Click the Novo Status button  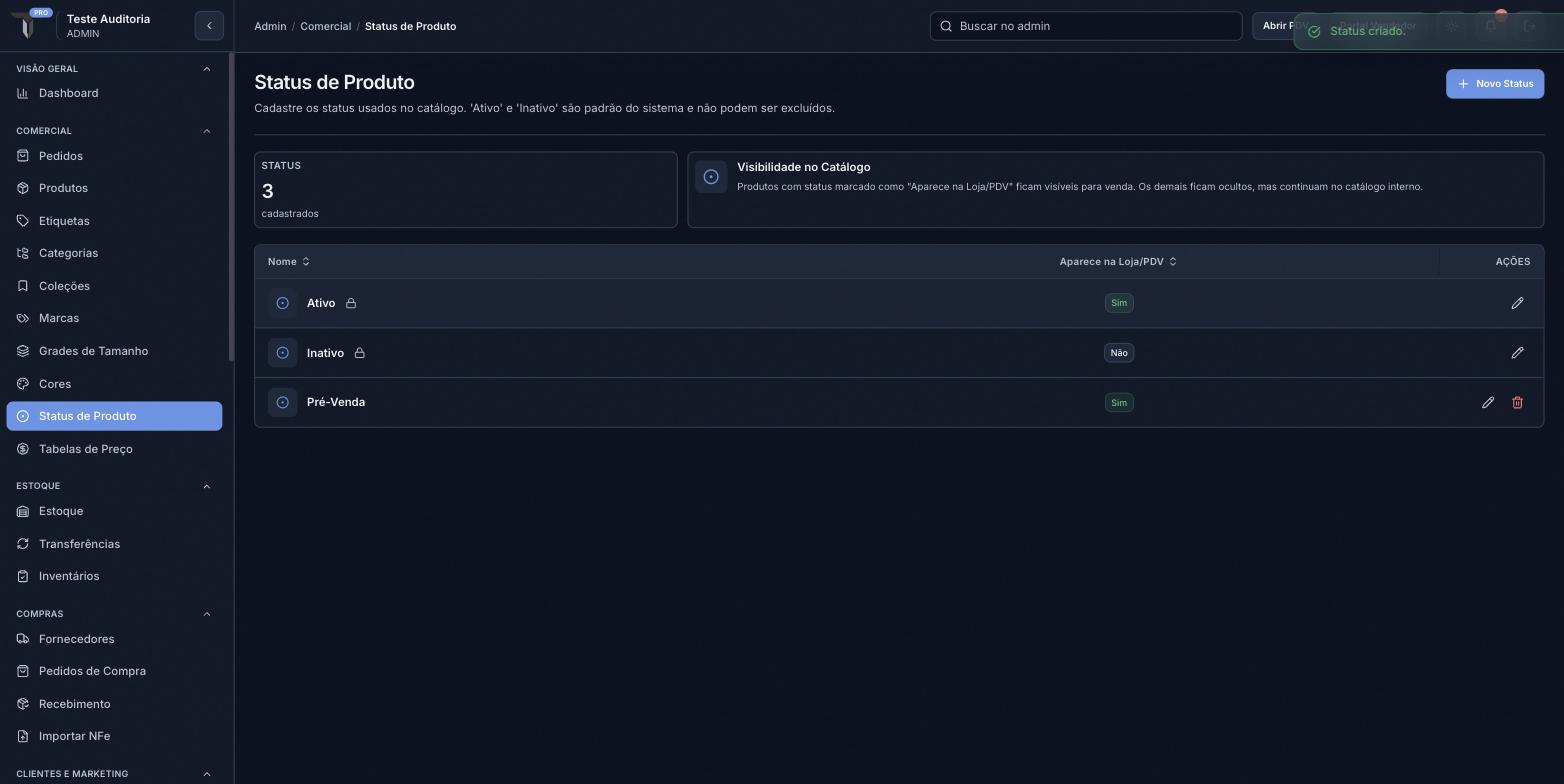[x=1495, y=84]
